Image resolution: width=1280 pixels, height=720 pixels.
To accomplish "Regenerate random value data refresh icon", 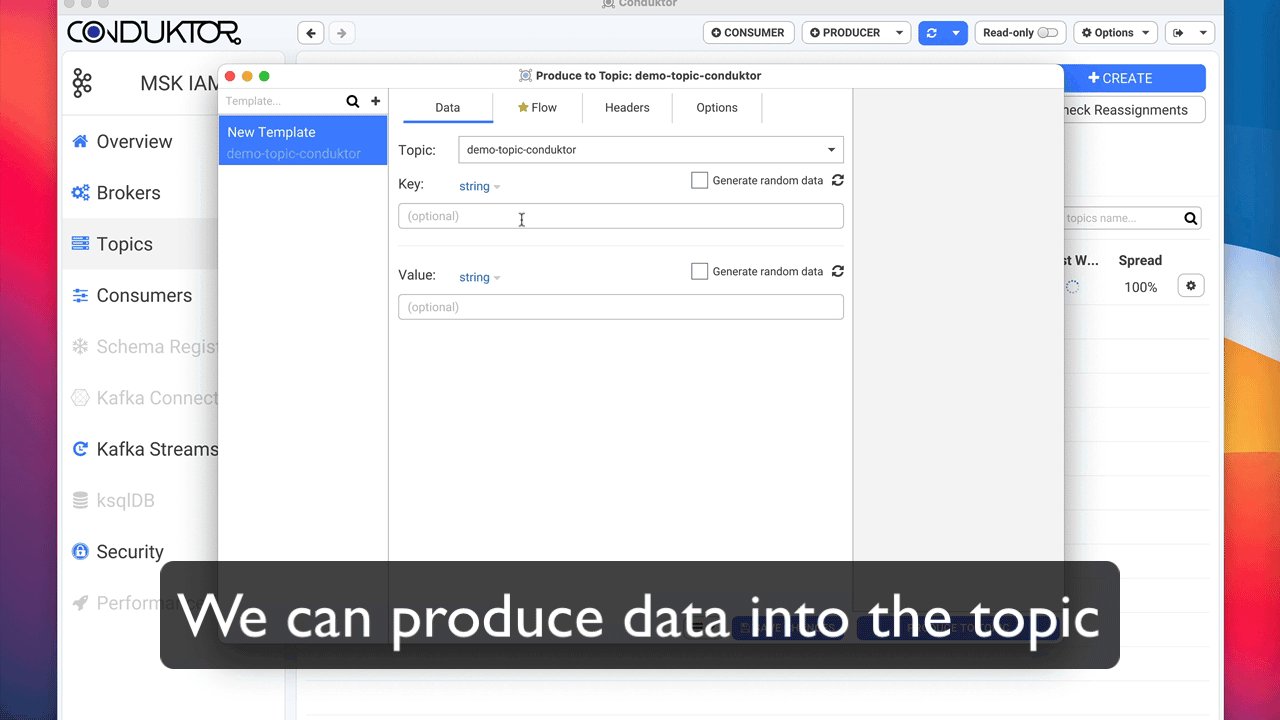I will pos(838,271).
